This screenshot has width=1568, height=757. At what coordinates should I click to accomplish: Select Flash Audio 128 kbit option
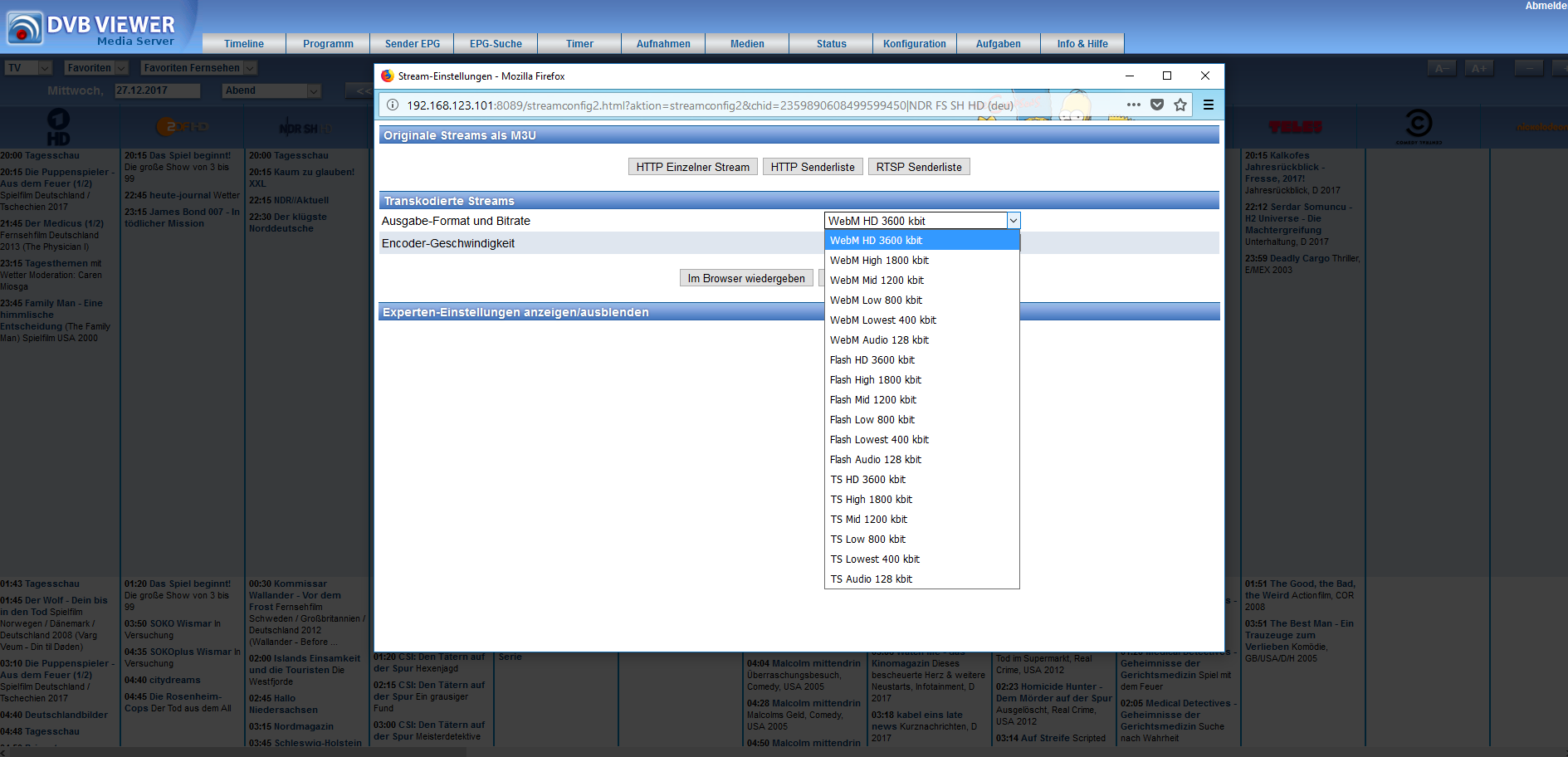(x=921, y=459)
